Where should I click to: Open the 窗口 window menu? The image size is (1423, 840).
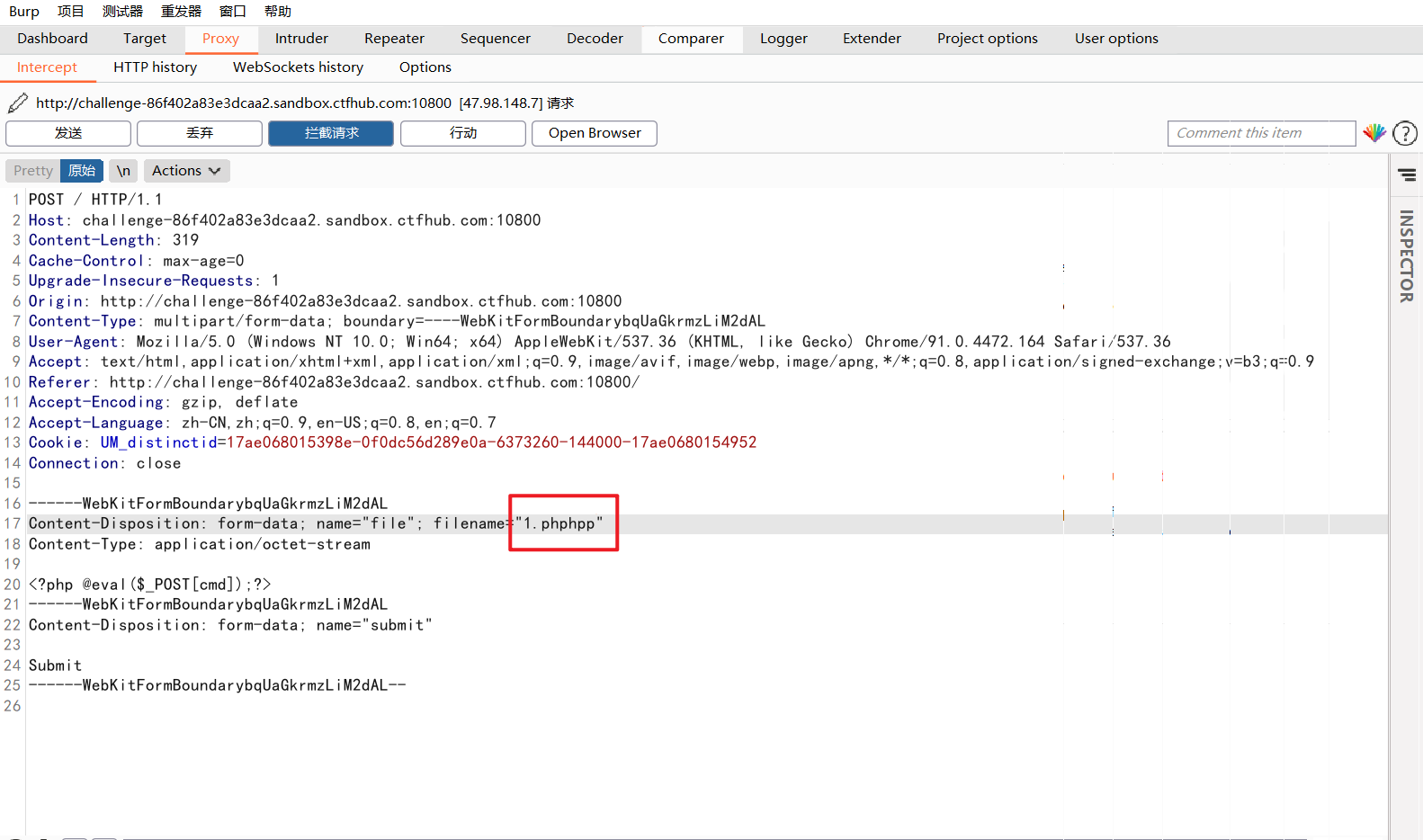pyautogui.click(x=233, y=12)
